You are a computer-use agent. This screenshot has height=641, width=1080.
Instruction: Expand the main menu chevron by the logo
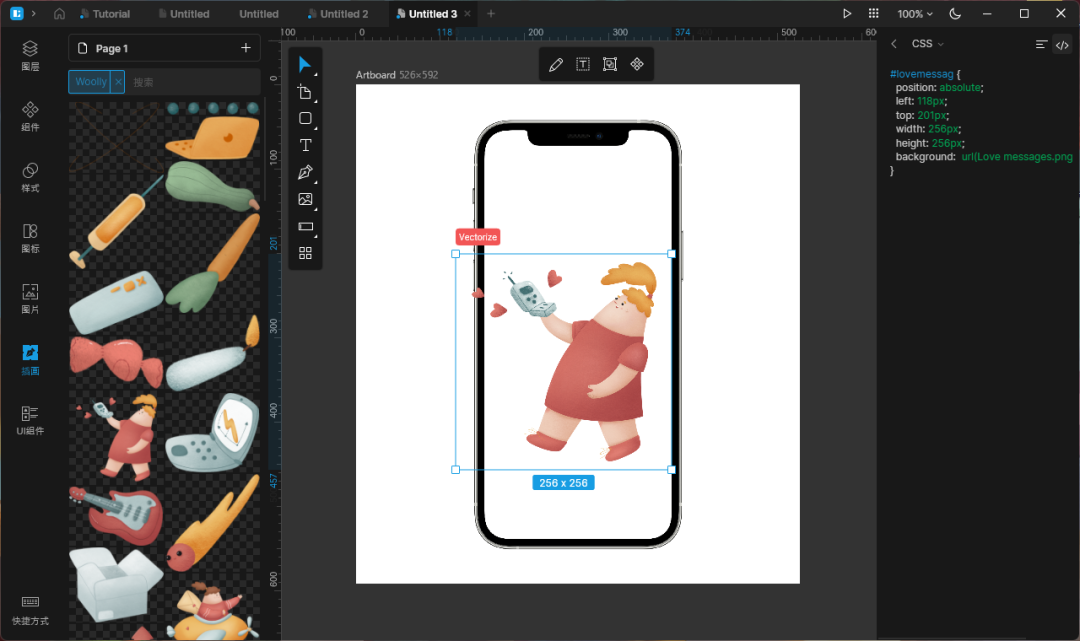pyautogui.click(x=34, y=14)
